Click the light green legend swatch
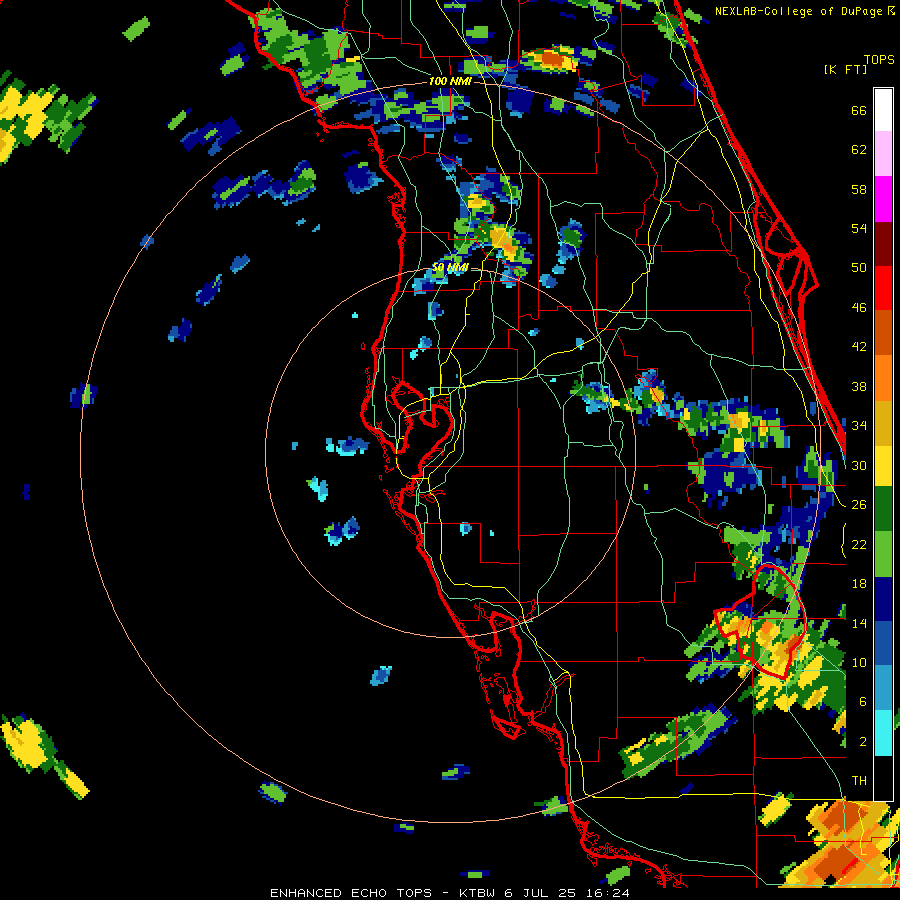 coord(883,554)
